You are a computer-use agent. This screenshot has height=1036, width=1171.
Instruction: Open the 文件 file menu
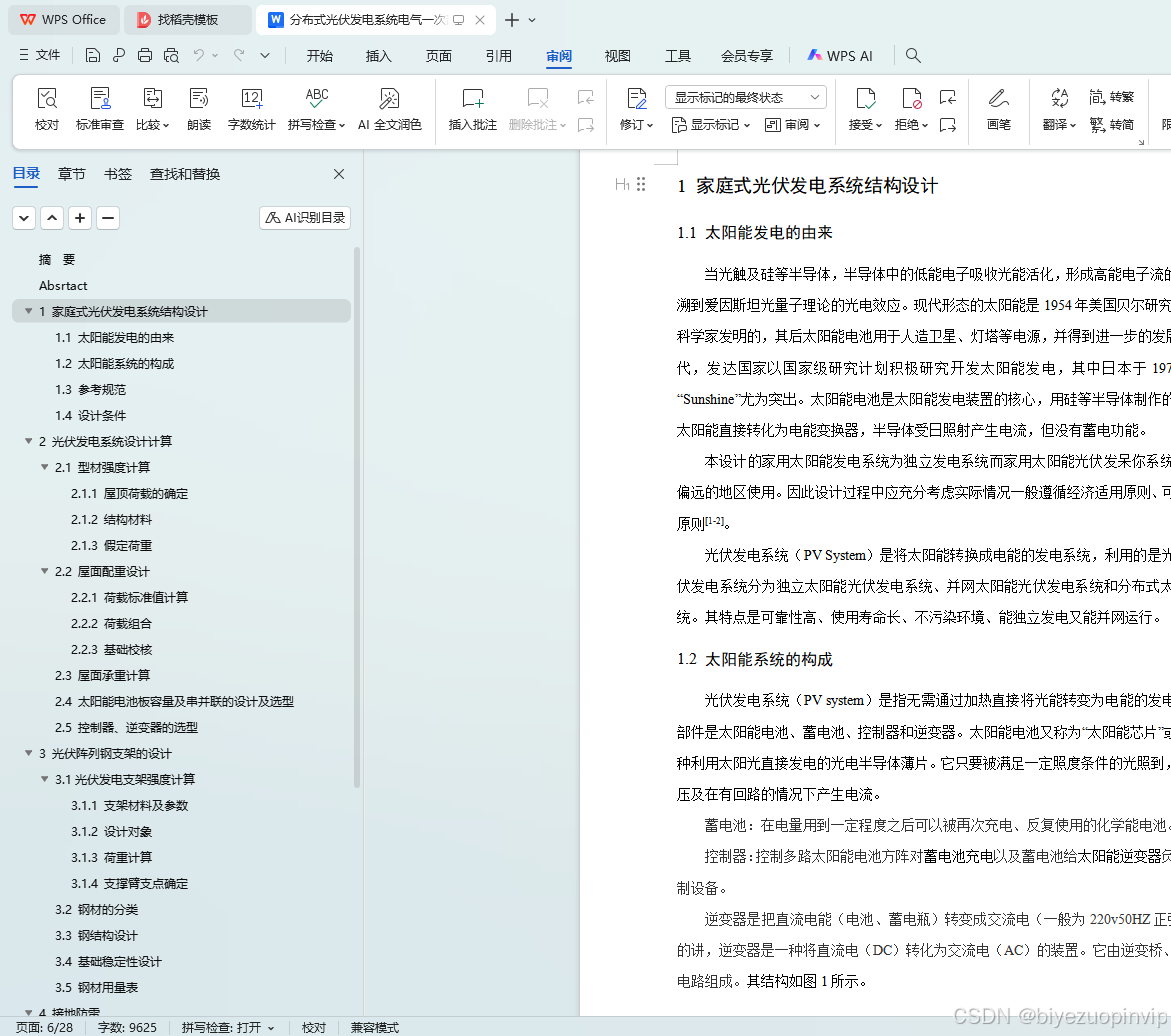point(40,55)
